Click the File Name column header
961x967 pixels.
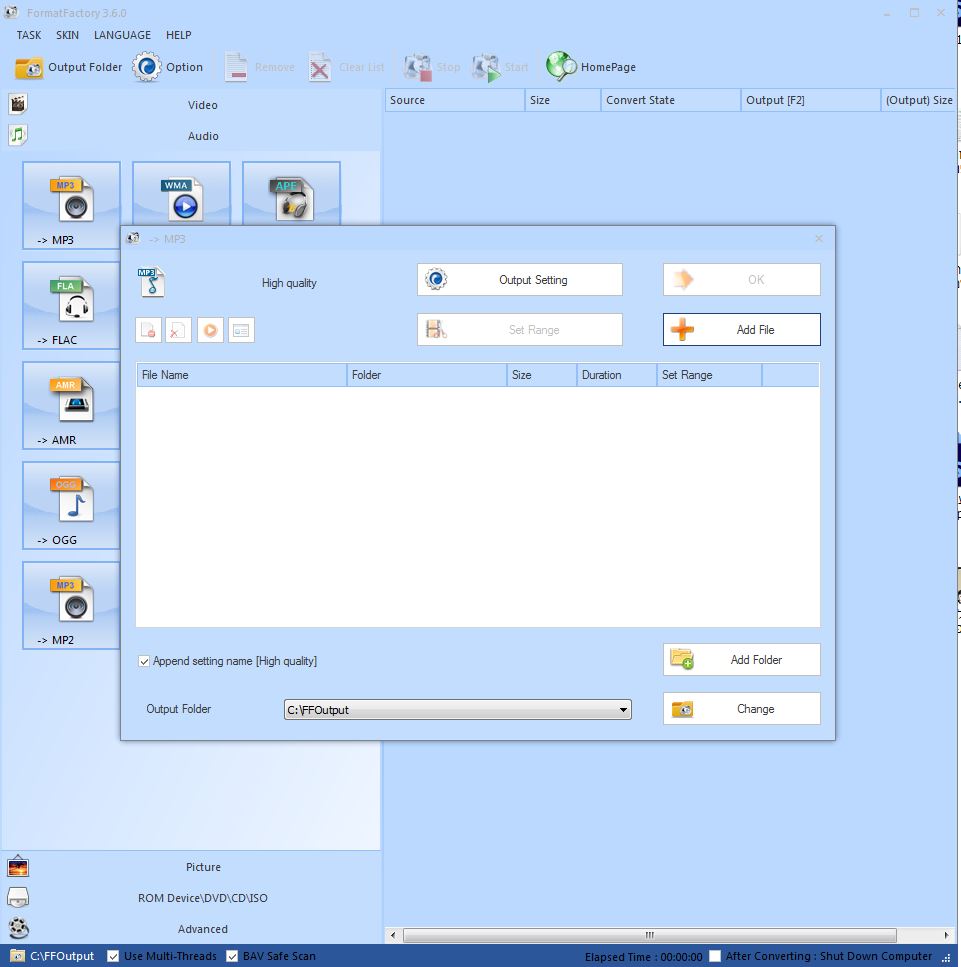[x=241, y=375]
